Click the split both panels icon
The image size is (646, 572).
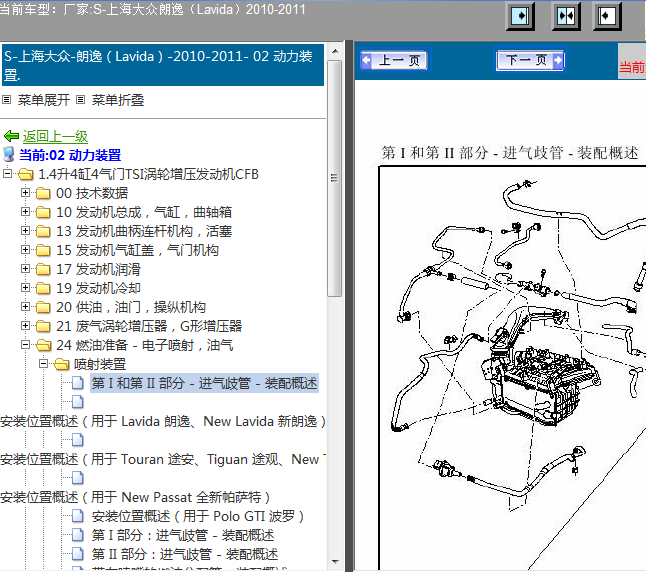(566, 16)
